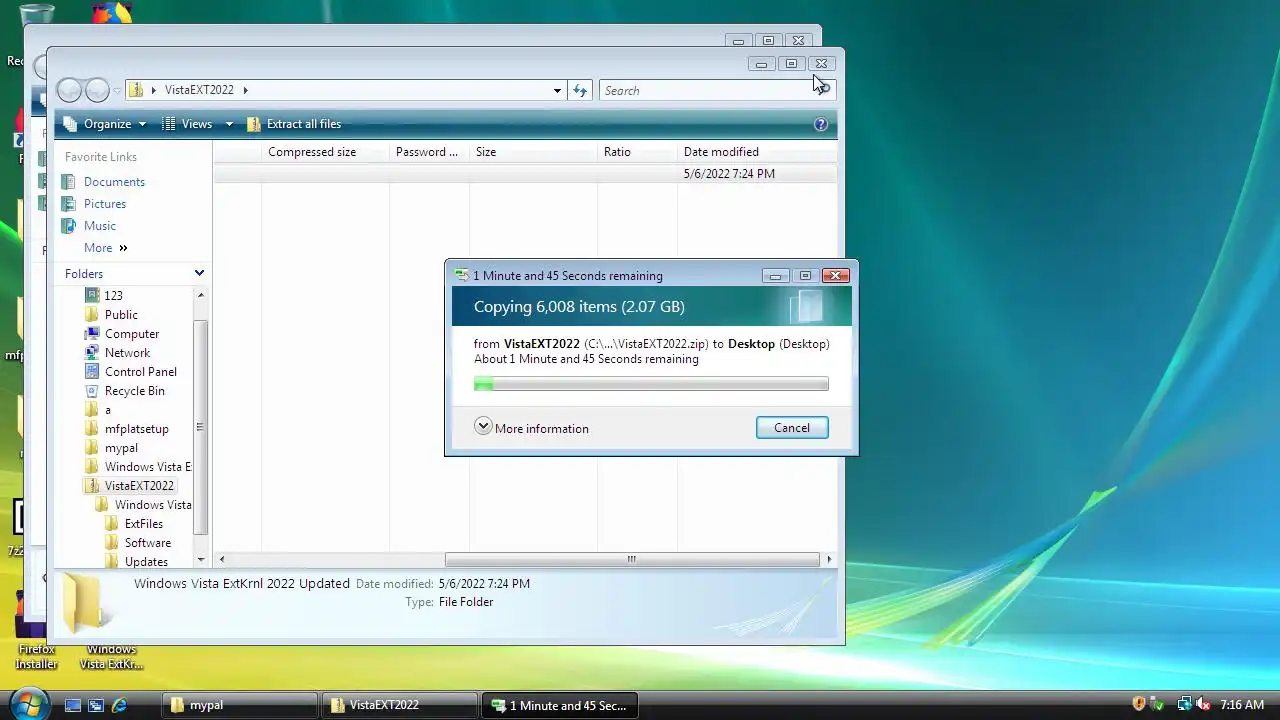The image size is (1280, 720).
Task: Select Public folder in tree
Action: [x=121, y=315]
